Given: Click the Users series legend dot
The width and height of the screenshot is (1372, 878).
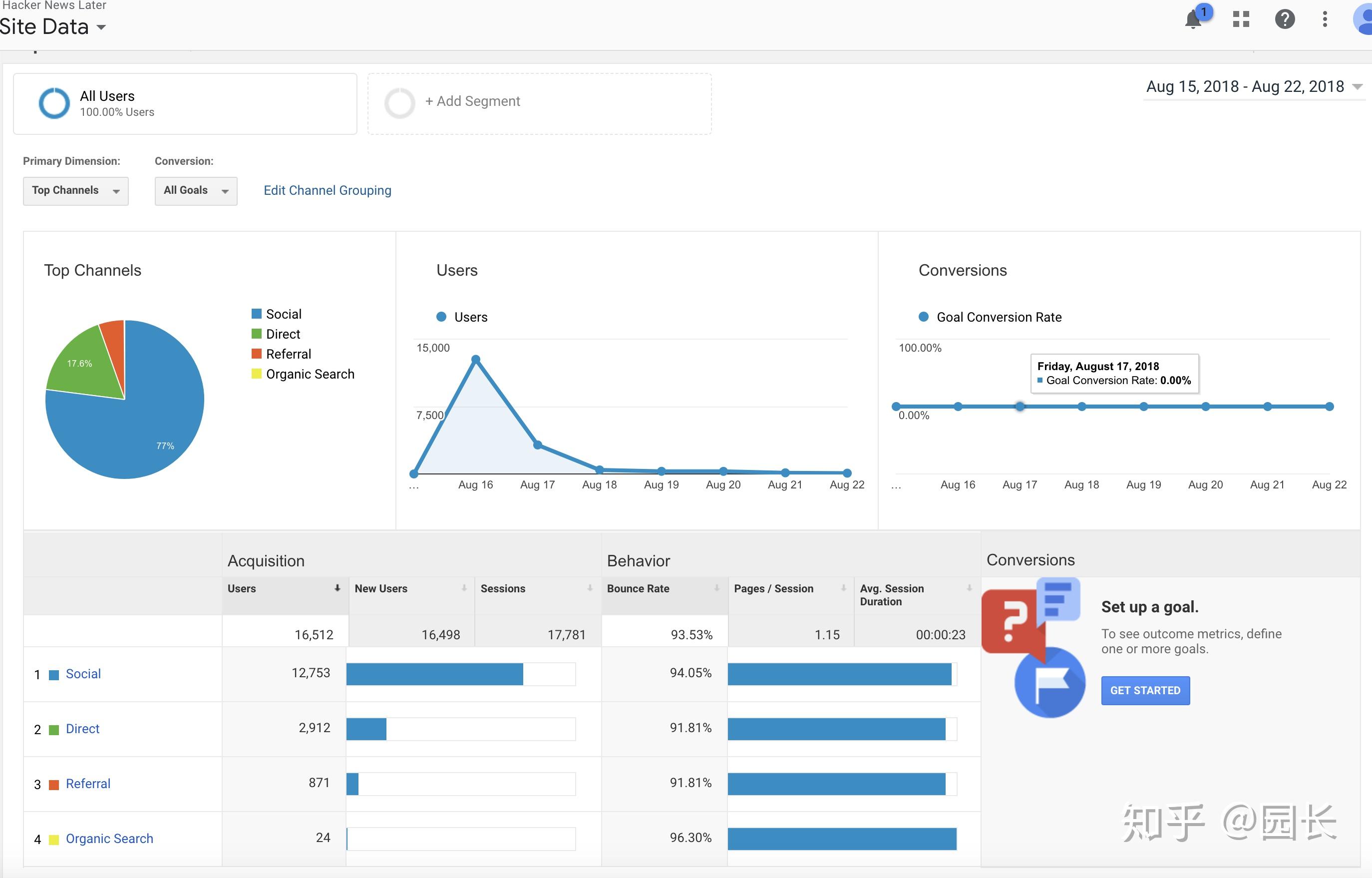Looking at the screenshot, I should pyautogui.click(x=441, y=317).
